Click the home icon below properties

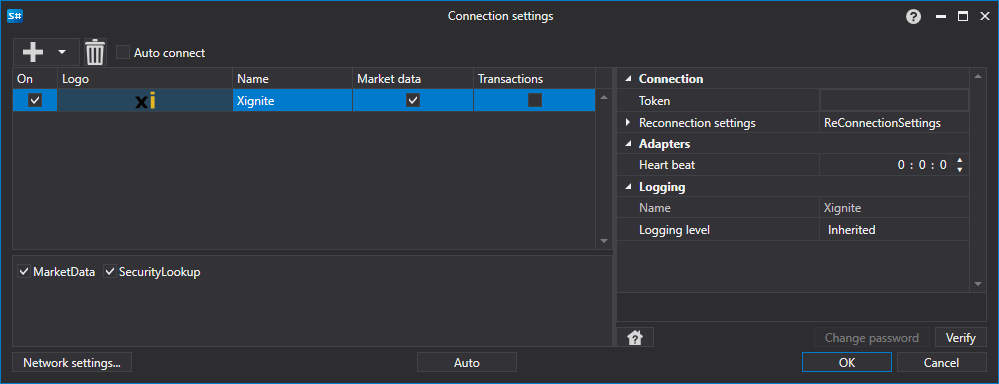coord(635,338)
